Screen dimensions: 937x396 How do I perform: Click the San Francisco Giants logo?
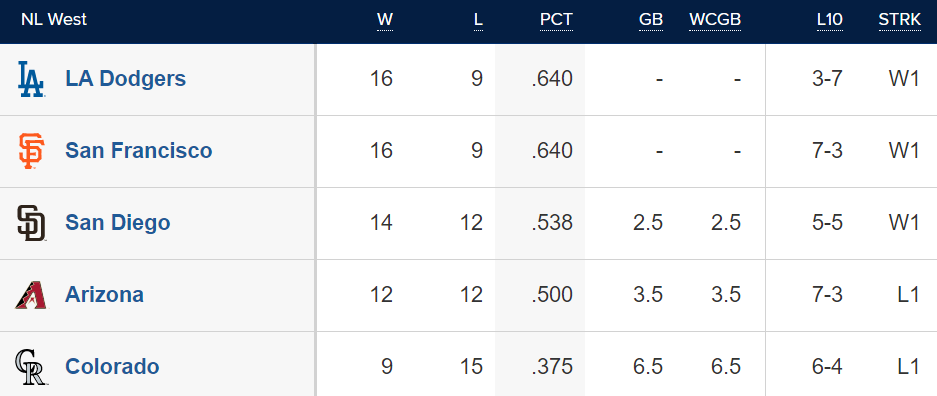click(x=30, y=151)
